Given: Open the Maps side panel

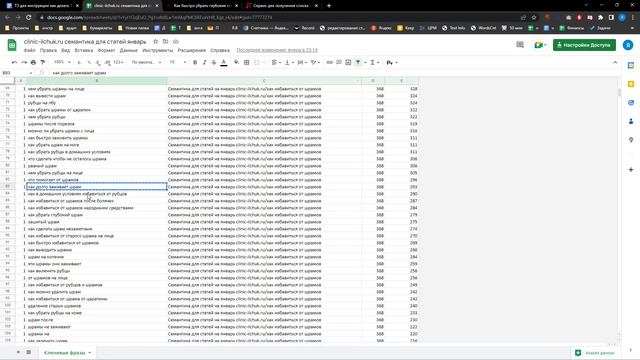Looking at the screenshot, I should click(631, 140).
